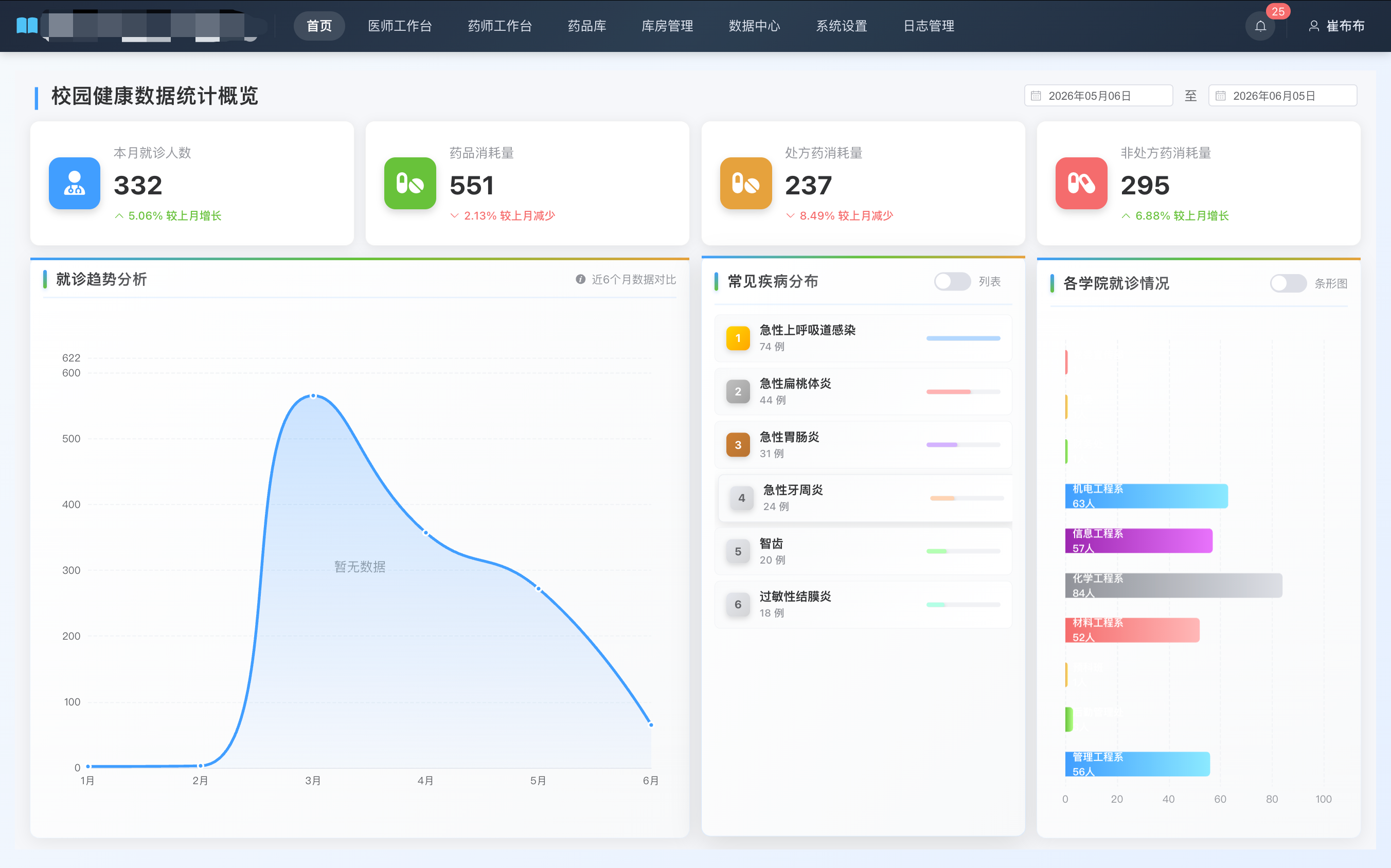1391x868 pixels.
Task: Click end date field 2026年06月05日
Action: tap(1282, 96)
